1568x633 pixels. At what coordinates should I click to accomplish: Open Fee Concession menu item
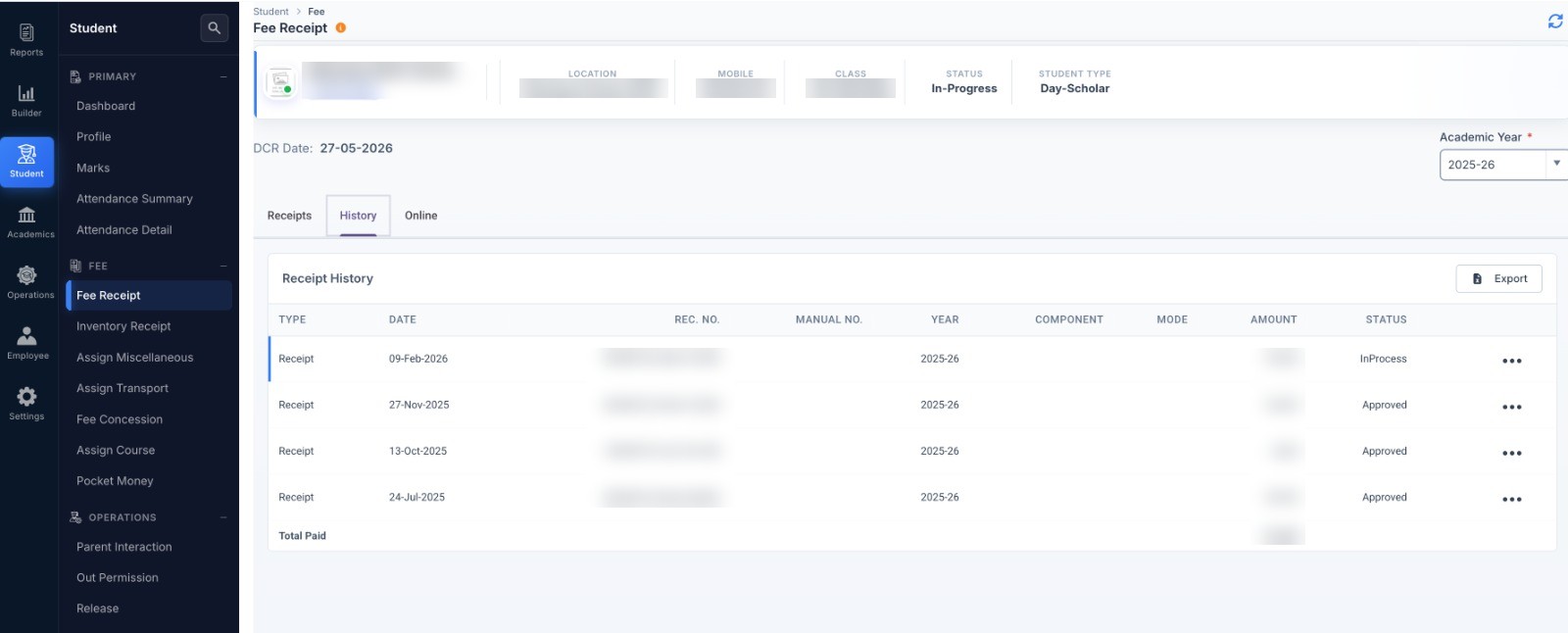tap(120, 419)
